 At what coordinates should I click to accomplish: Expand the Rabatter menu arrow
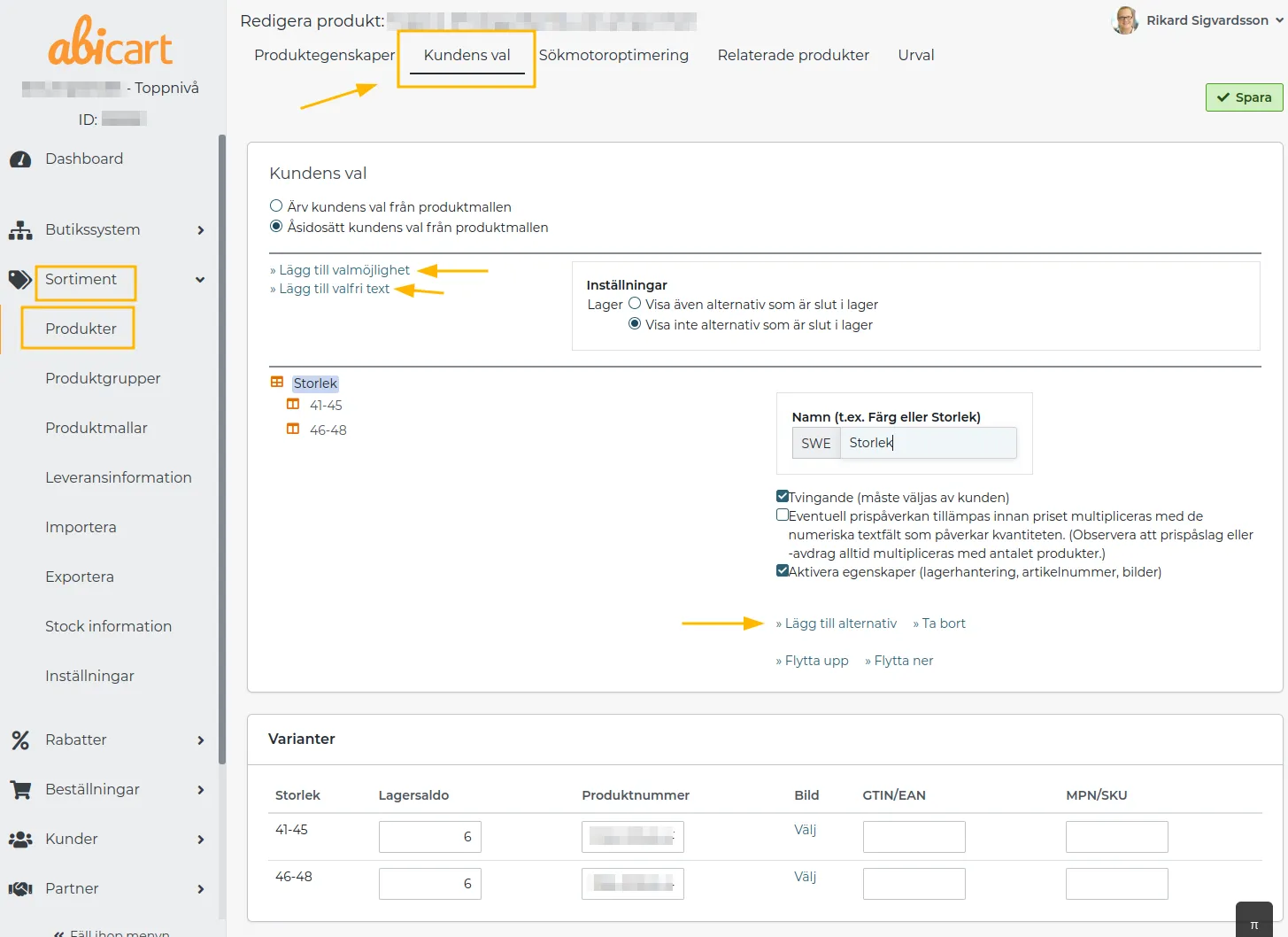[201, 740]
